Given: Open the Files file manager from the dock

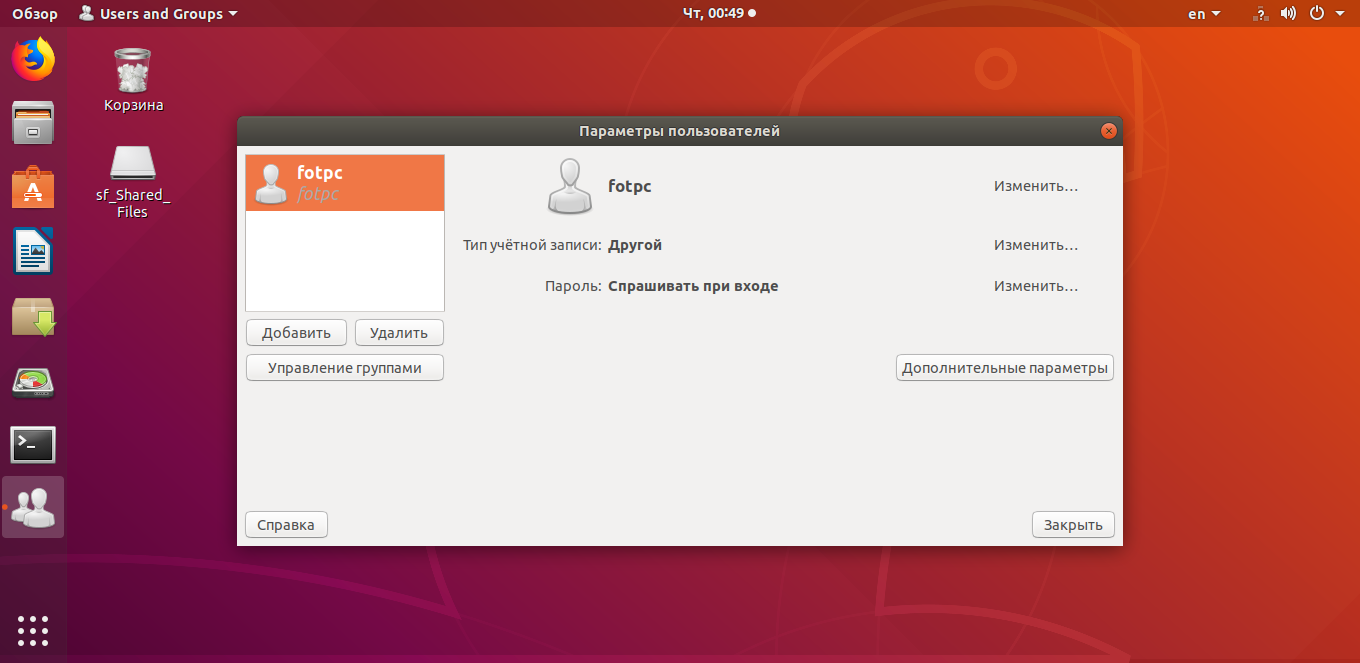Looking at the screenshot, I should click(33, 122).
